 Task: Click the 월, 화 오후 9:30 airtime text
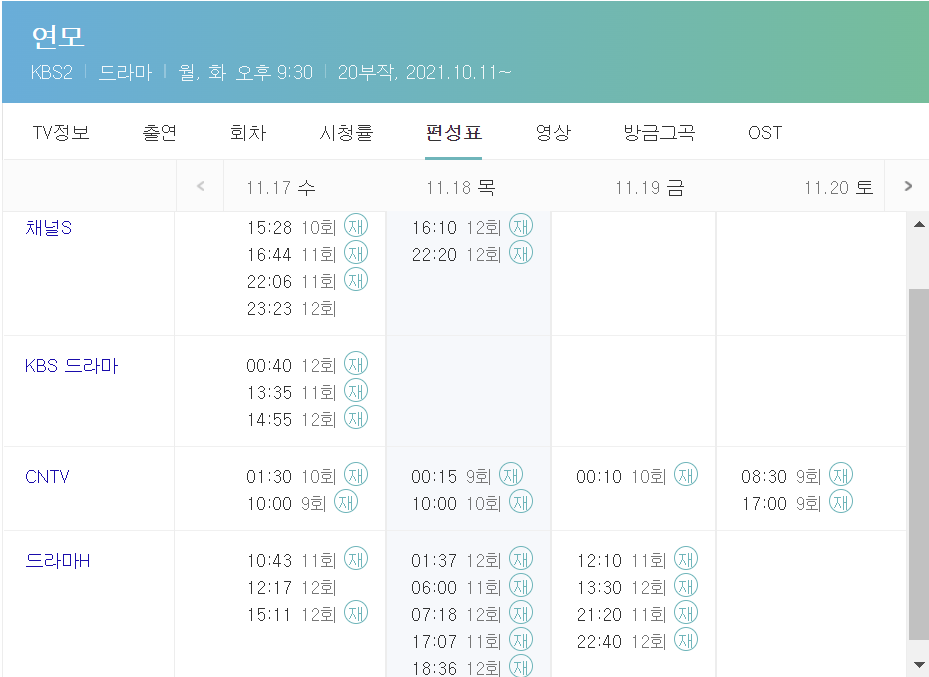point(245,72)
